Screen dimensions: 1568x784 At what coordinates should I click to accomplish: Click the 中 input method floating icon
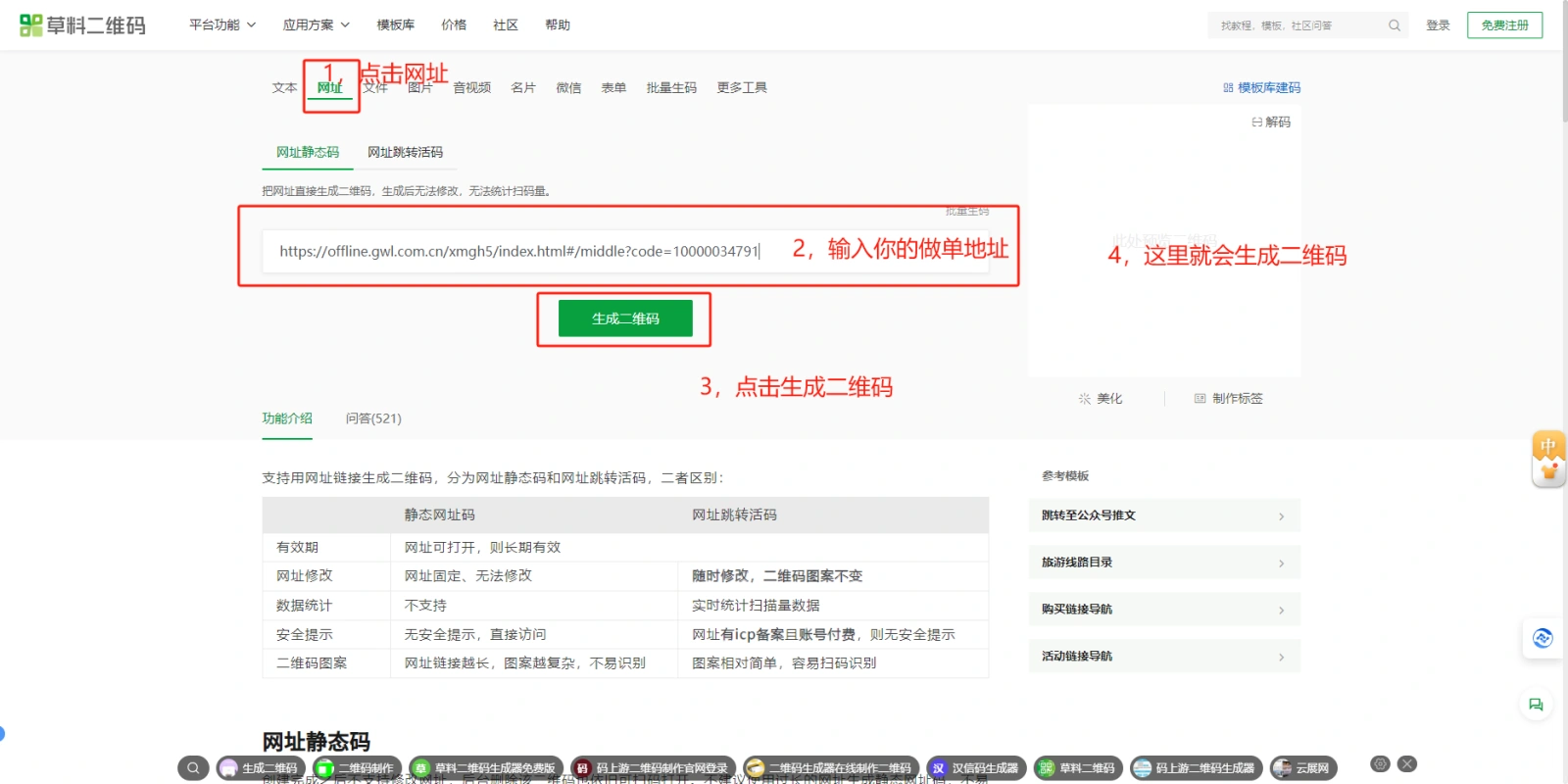coord(1548,459)
